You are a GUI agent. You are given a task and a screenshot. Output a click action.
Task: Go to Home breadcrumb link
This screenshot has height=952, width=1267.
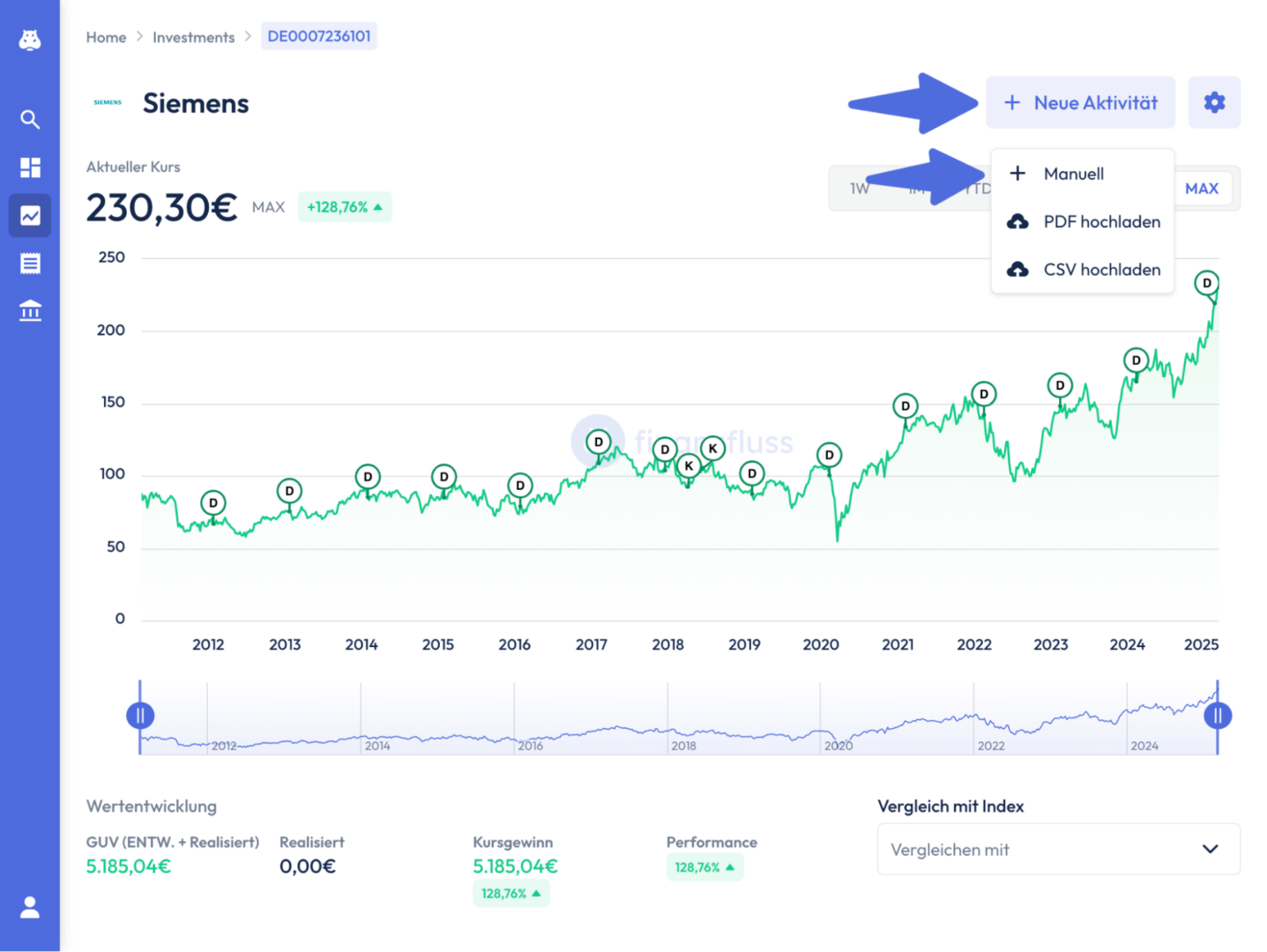[x=106, y=37]
